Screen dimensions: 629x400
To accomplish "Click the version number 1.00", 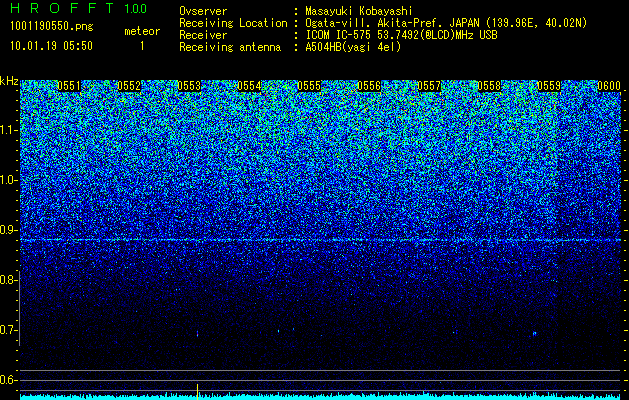I will tap(136, 9).
